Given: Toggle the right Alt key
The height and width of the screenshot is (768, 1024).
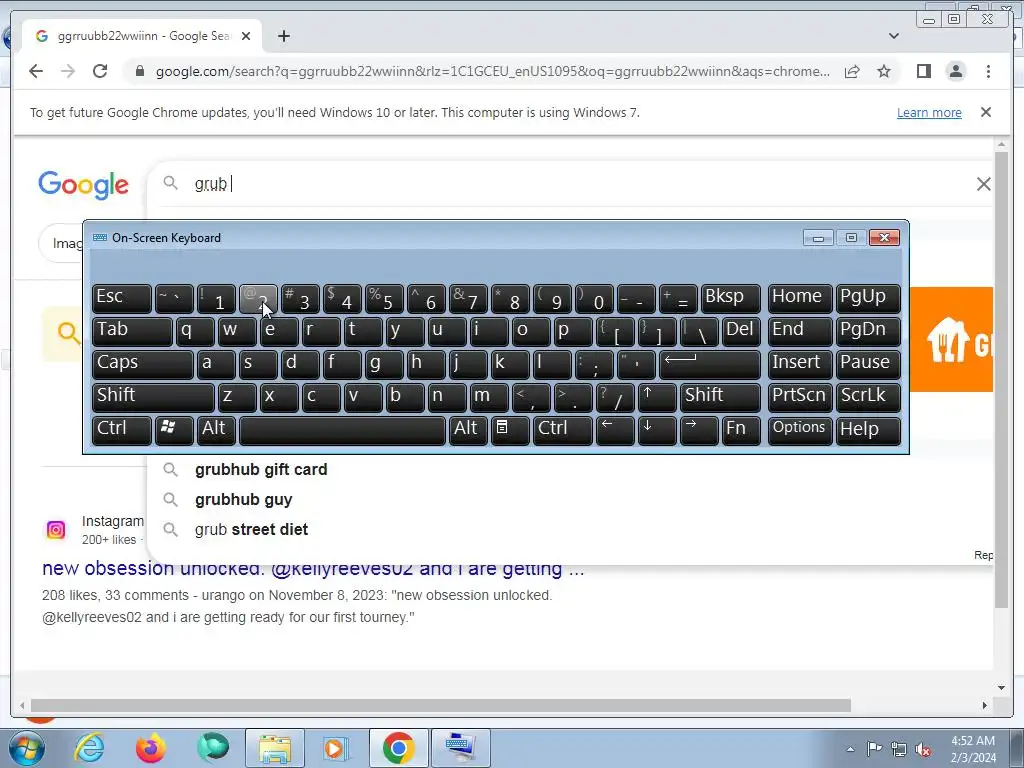Looking at the screenshot, I should (468, 430).
